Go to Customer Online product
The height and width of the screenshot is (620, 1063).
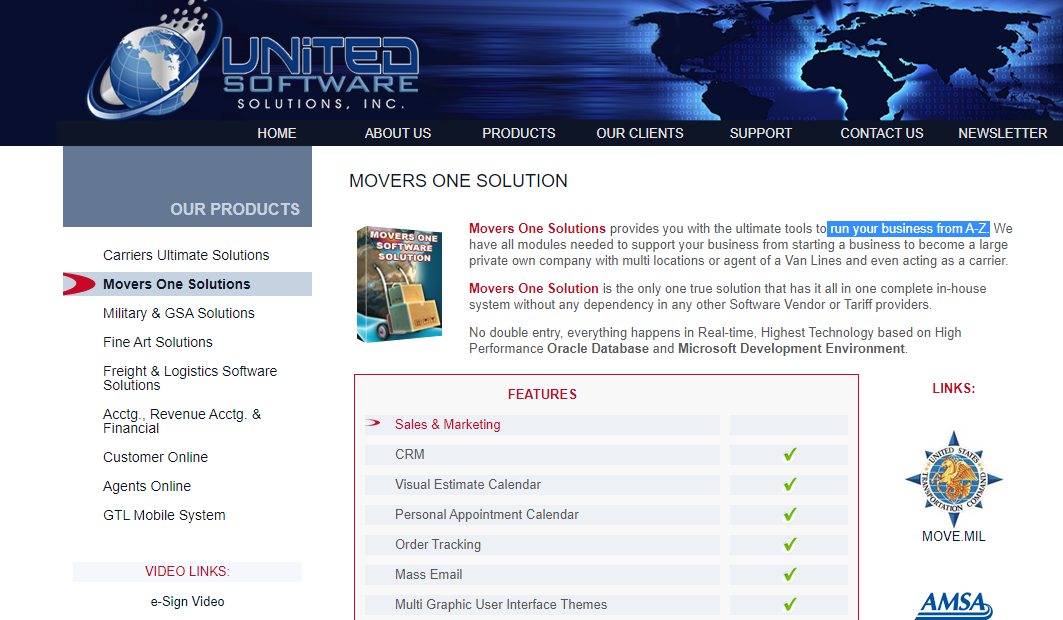point(155,457)
